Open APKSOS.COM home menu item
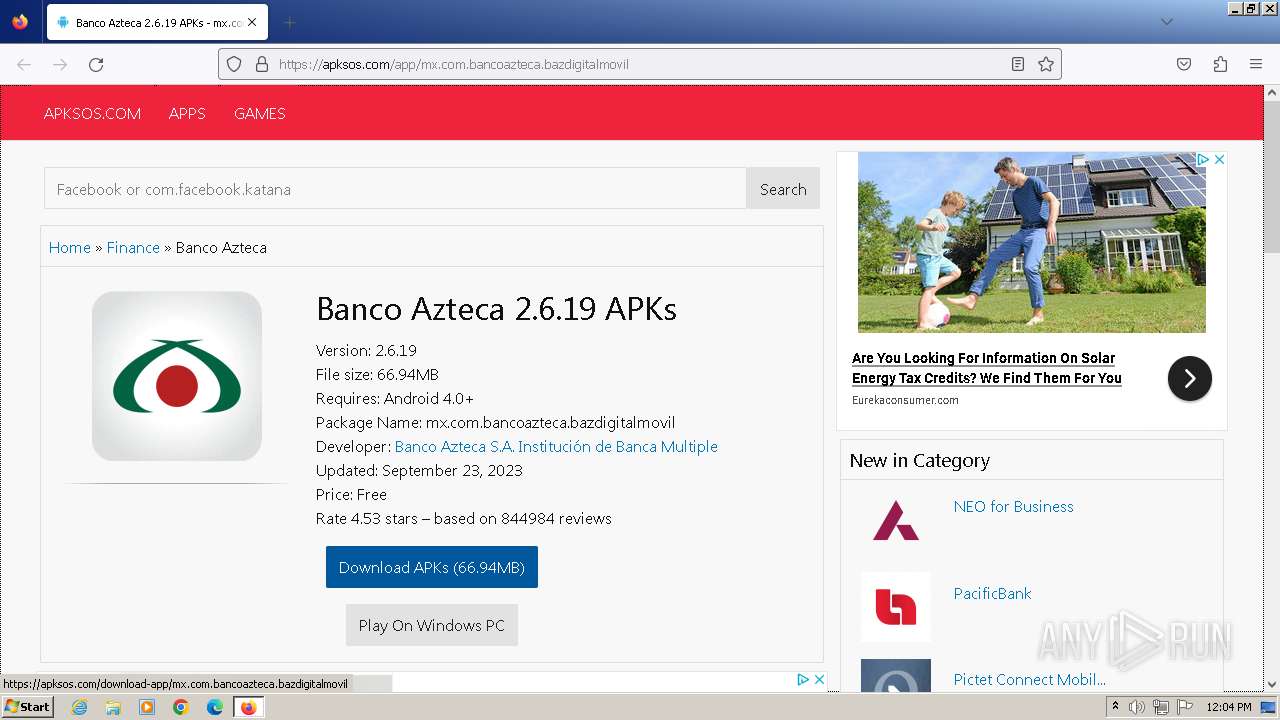Image resolution: width=1280 pixels, height=720 pixels. (x=92, y=113)
